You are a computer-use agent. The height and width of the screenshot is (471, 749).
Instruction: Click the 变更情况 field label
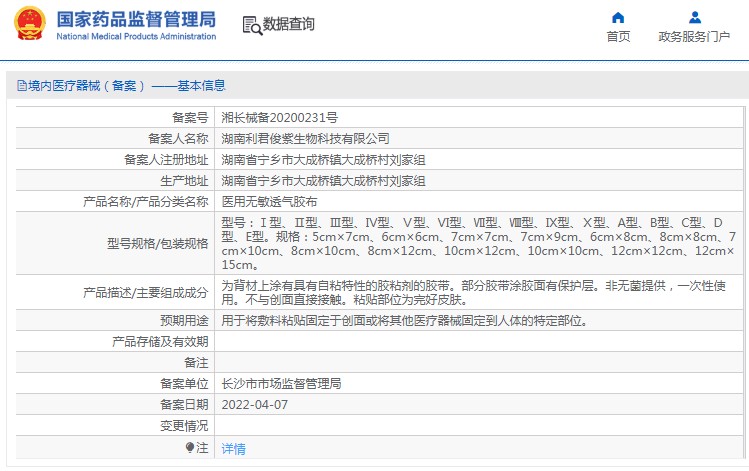(x=184, y=426)
